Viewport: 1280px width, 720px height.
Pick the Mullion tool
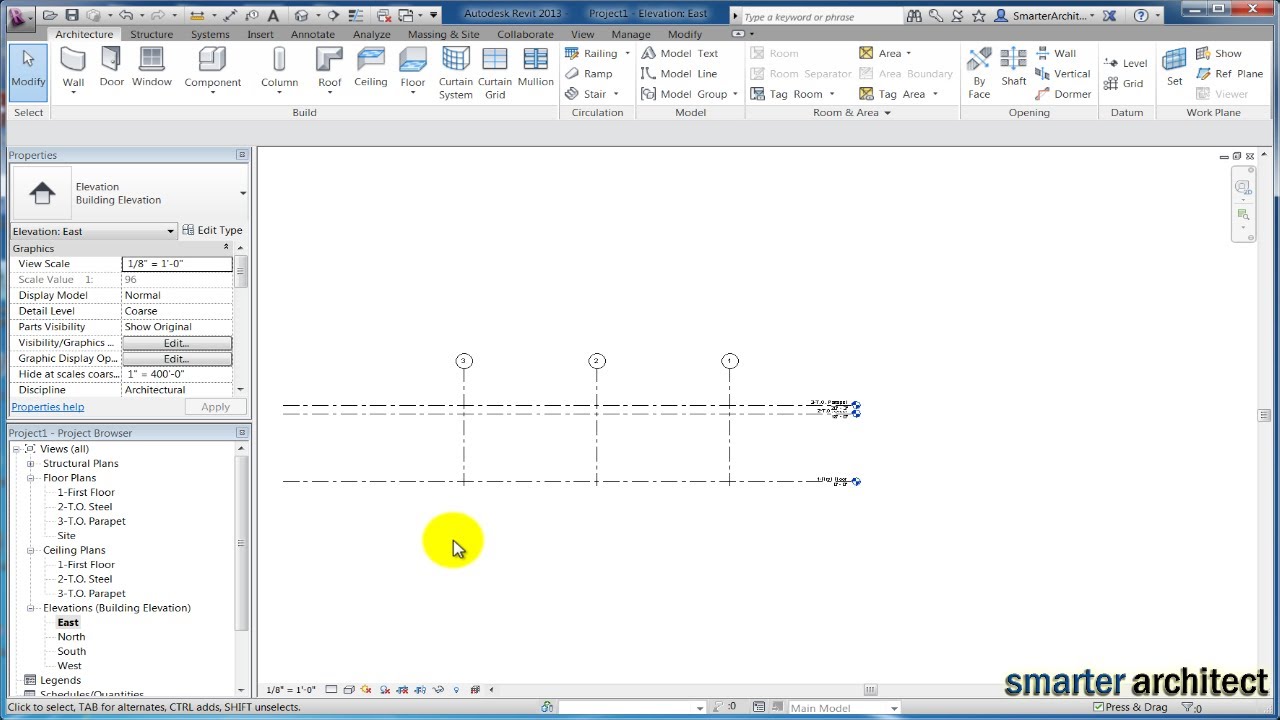click(536, 68)
